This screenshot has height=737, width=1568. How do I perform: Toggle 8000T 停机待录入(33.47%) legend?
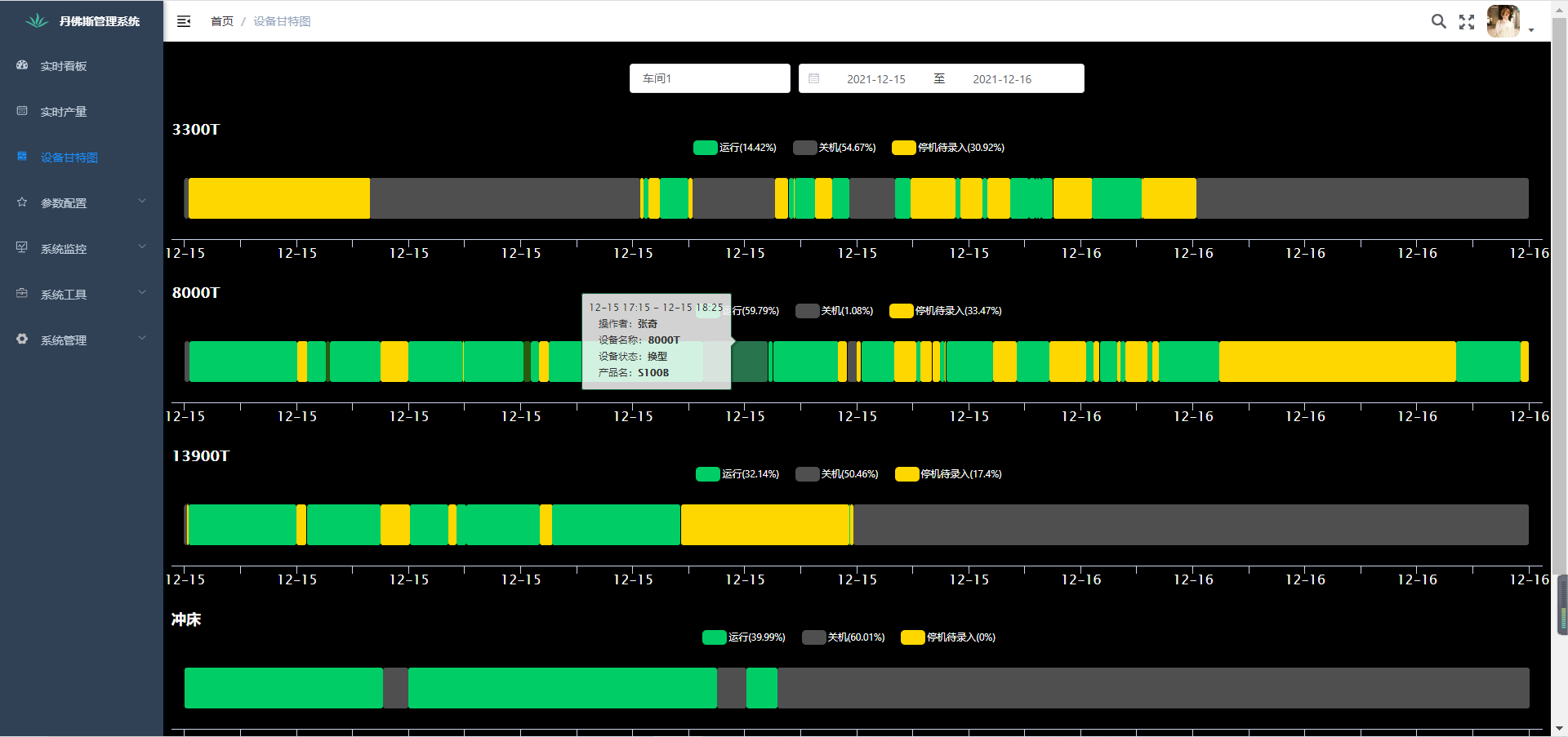click(x=946, y=311)
